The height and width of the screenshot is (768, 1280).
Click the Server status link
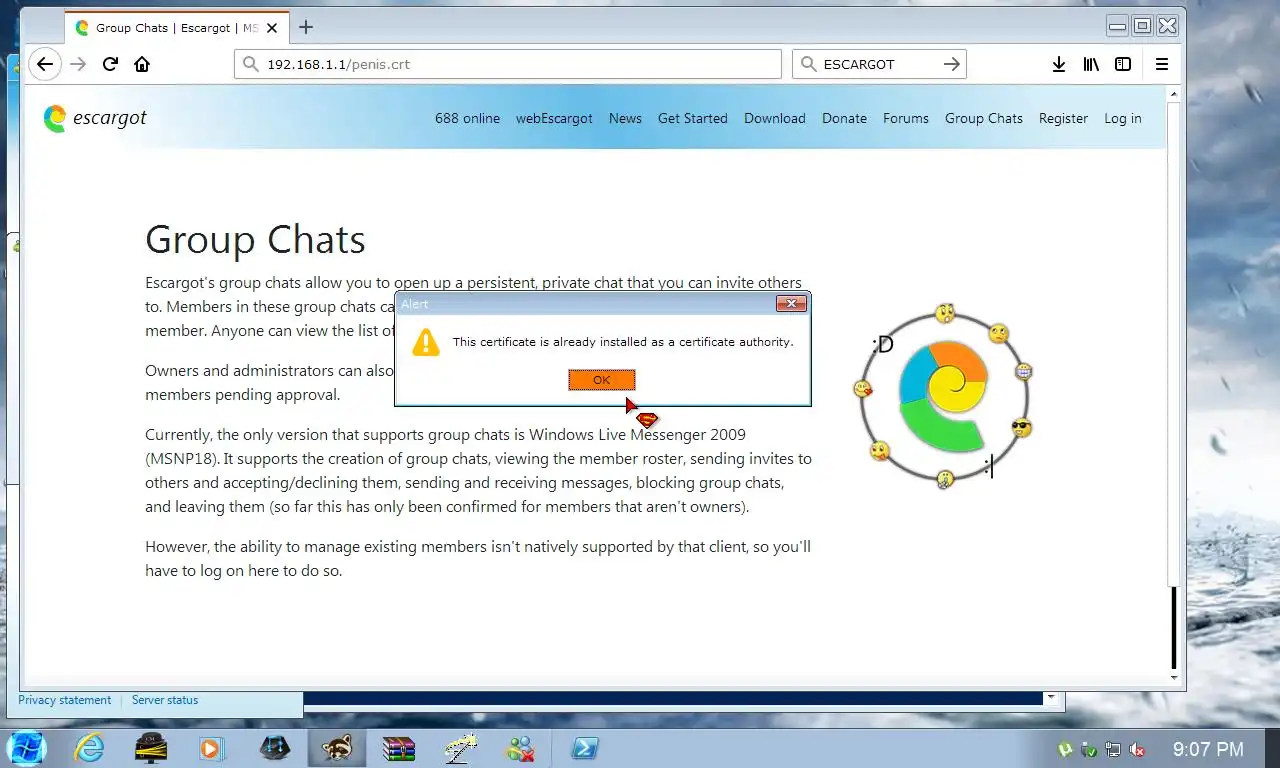pos(165,700)
